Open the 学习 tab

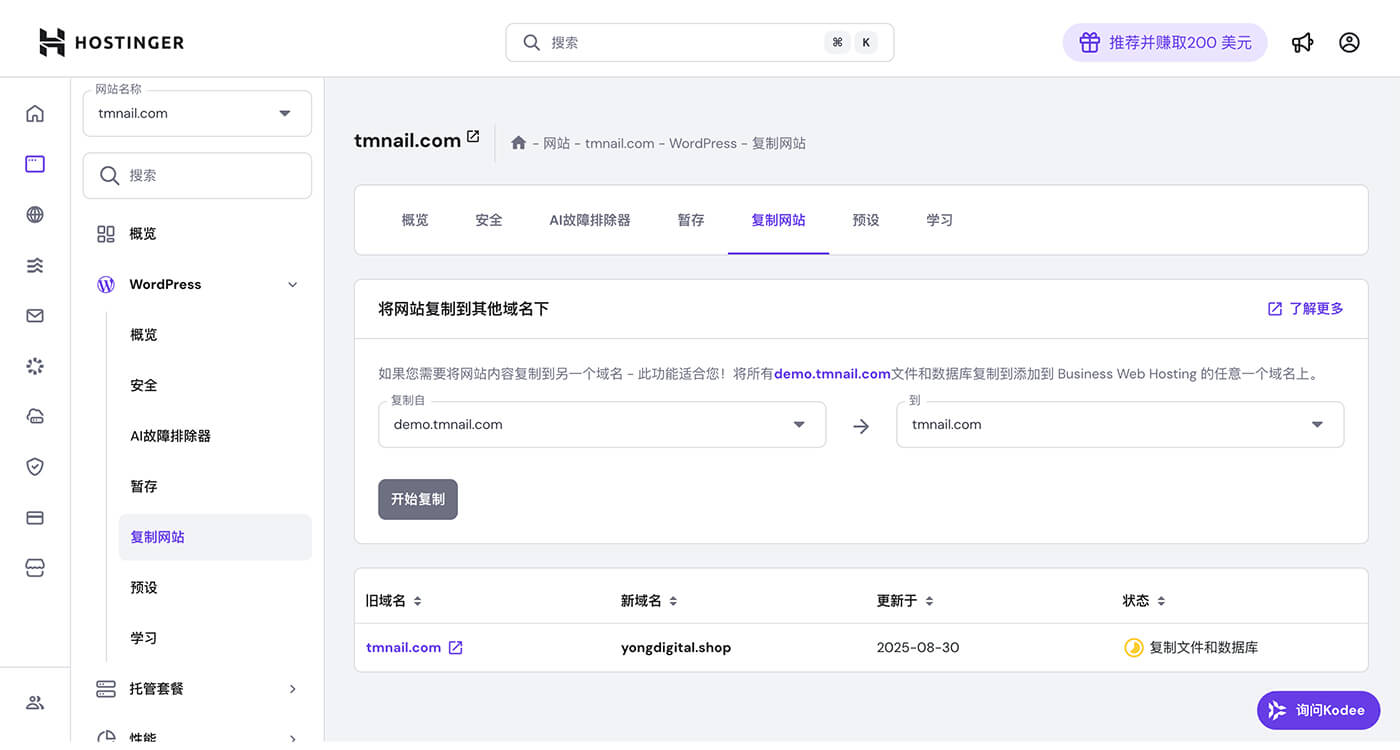tap(940, 220)
